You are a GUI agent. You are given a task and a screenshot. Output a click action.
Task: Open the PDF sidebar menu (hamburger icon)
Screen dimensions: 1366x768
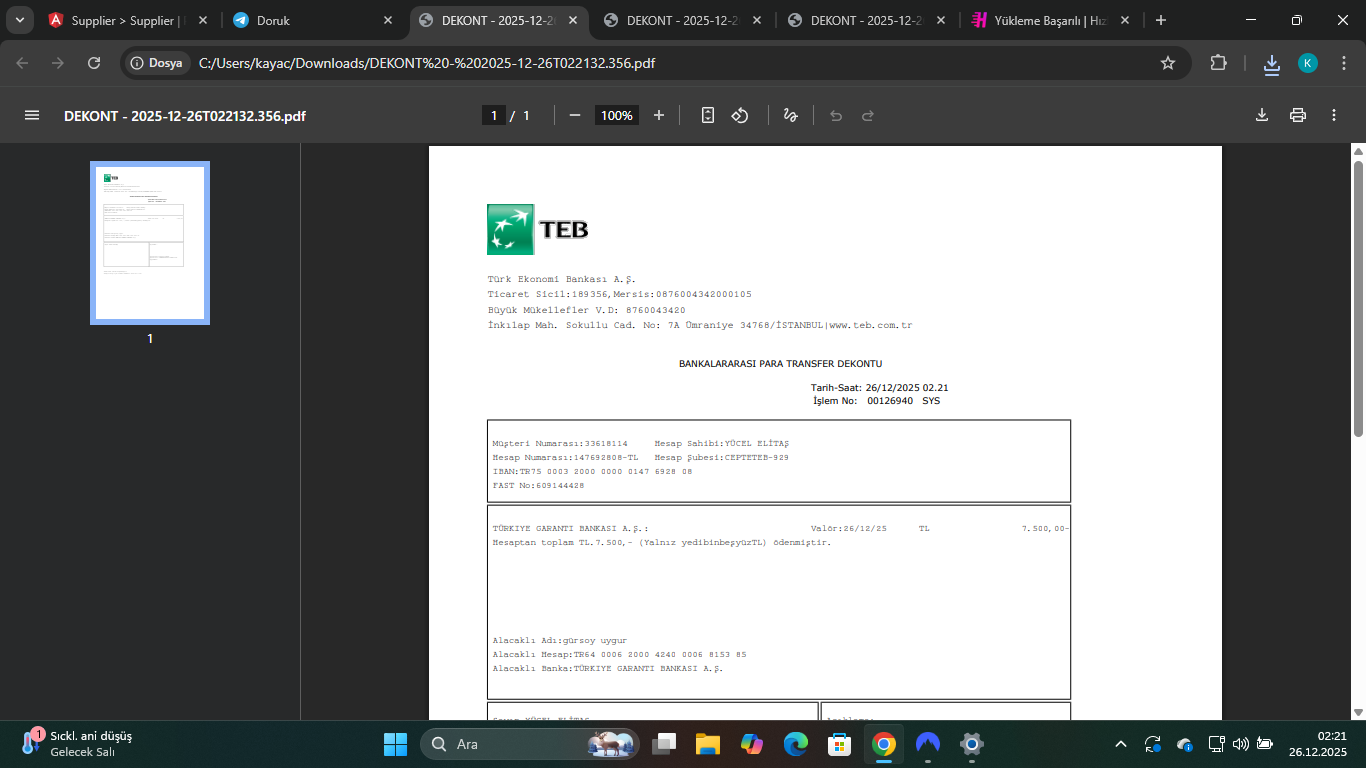pyautogui.click(x=32, y=115)
